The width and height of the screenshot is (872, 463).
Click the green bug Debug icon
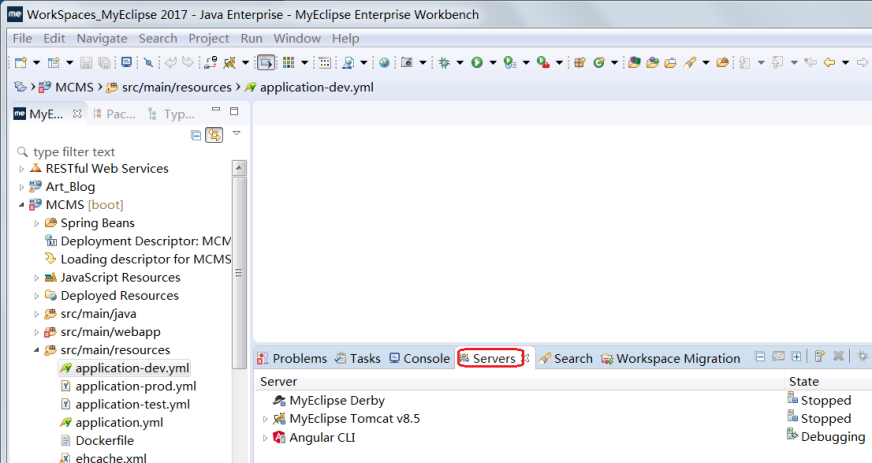(444, 63)
